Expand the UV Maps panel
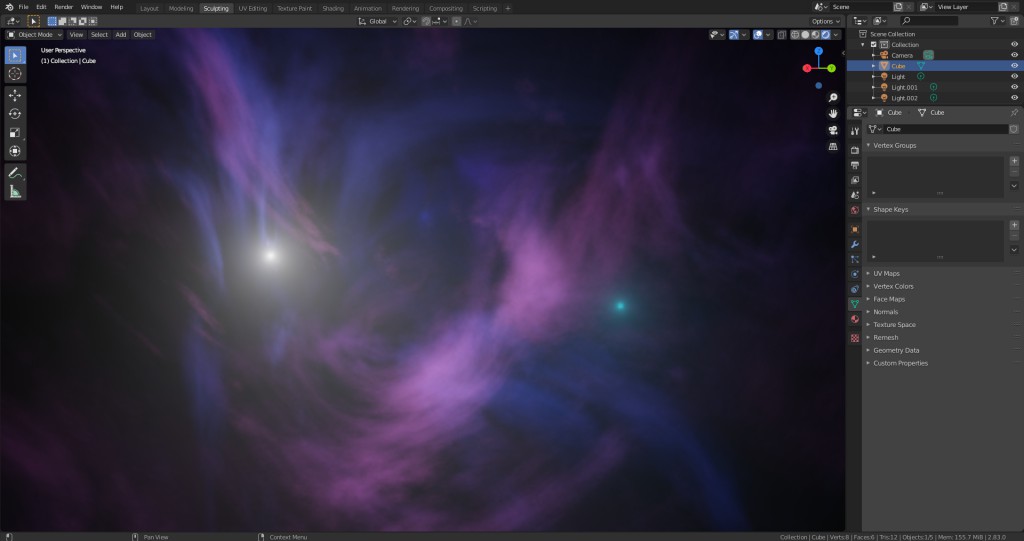 click(x=886, y=273)
